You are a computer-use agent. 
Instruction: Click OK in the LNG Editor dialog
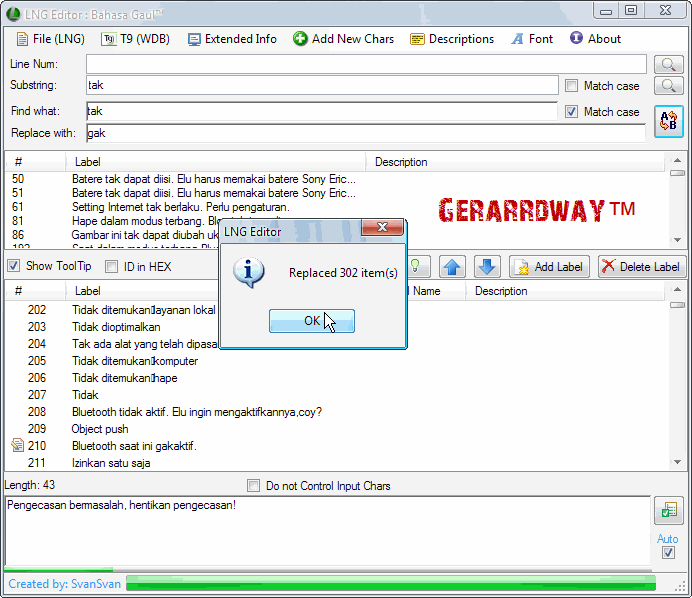[x=312, y=321]
